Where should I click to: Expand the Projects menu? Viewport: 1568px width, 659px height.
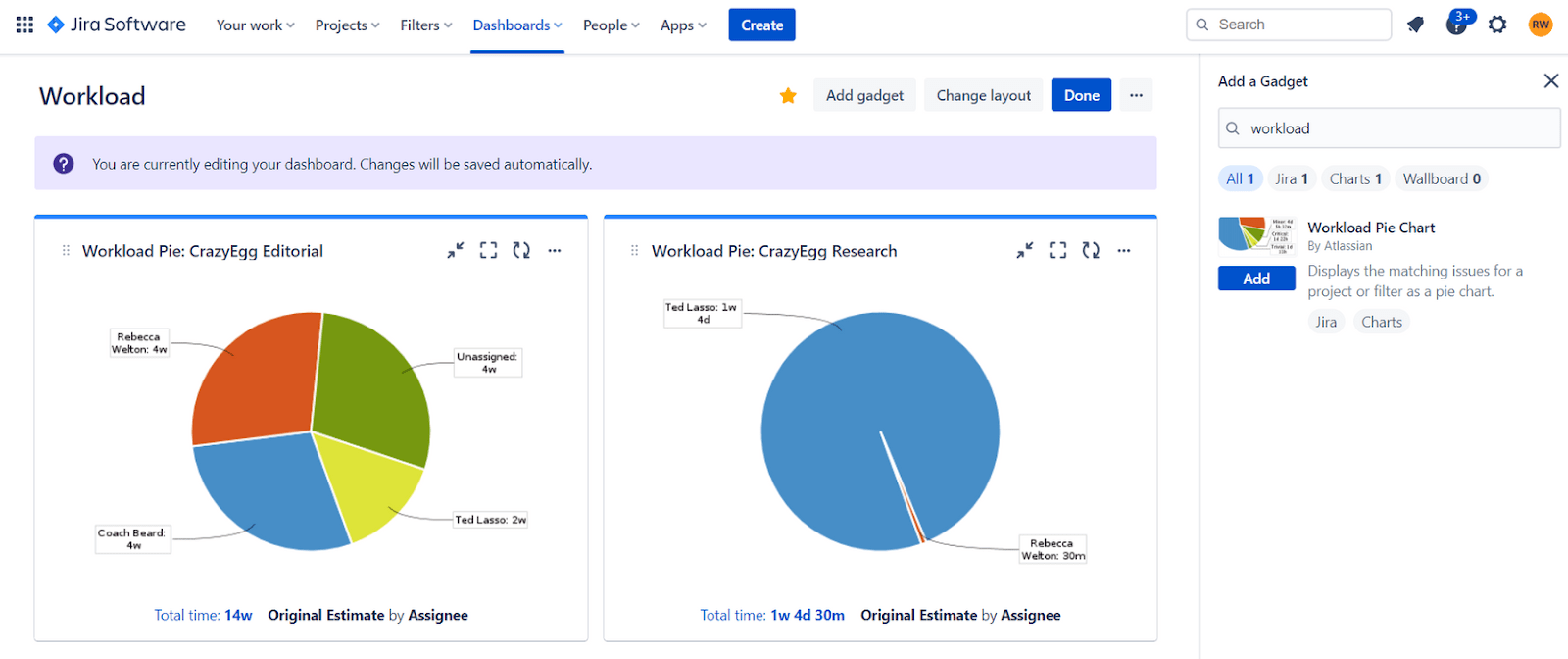click(x=347, y=25)
